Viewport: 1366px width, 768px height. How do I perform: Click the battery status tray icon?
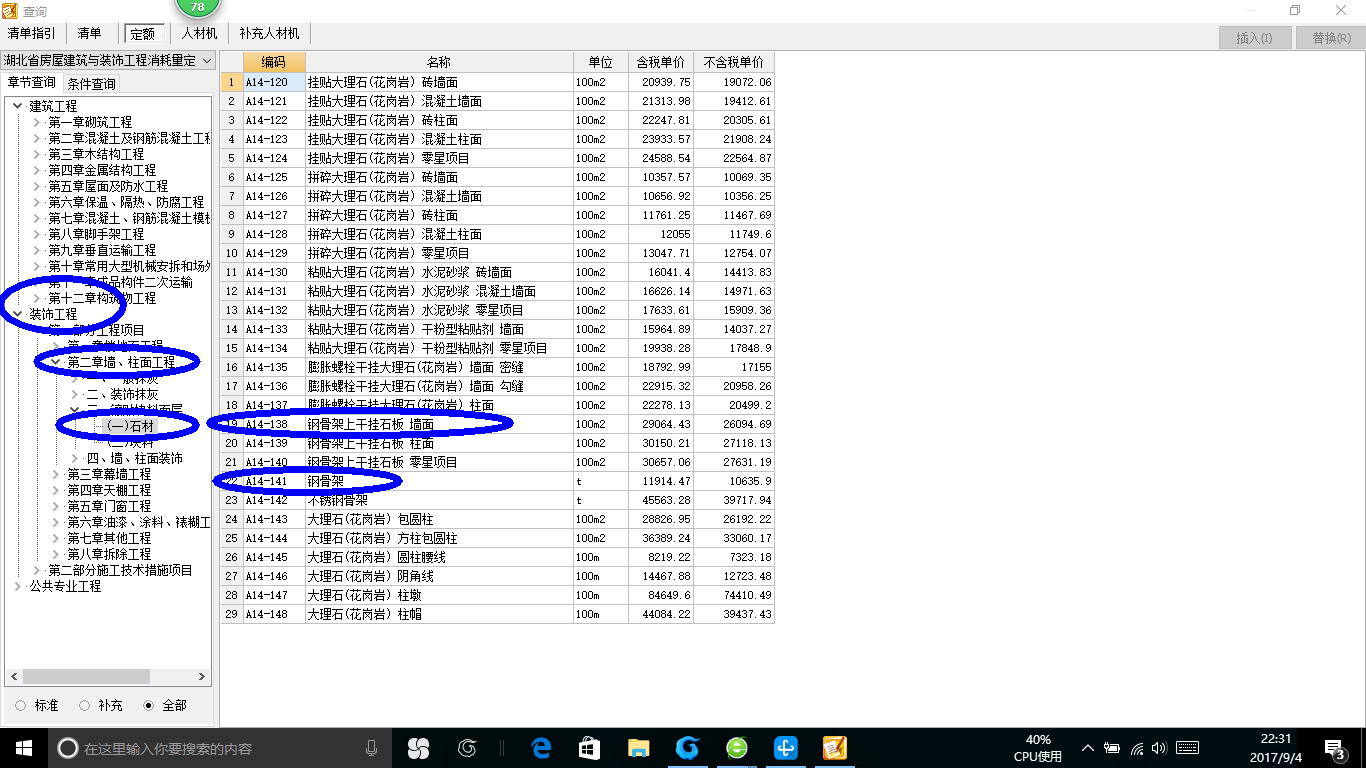click(x=1112, y=748)
